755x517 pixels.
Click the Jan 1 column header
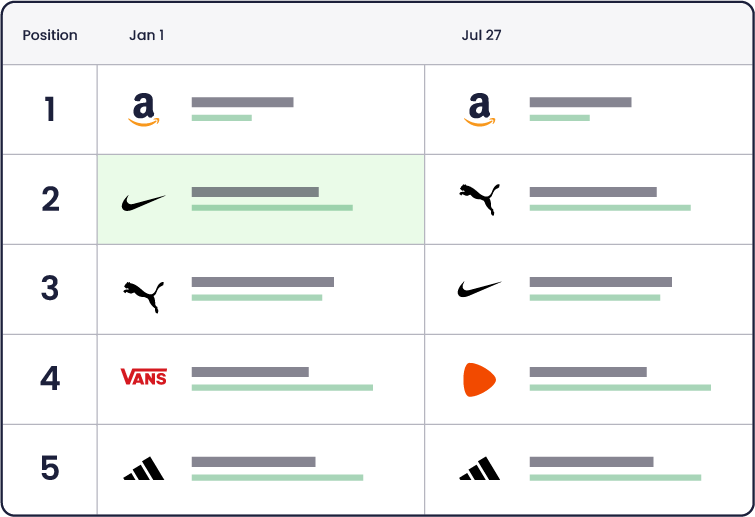point(147,35)
